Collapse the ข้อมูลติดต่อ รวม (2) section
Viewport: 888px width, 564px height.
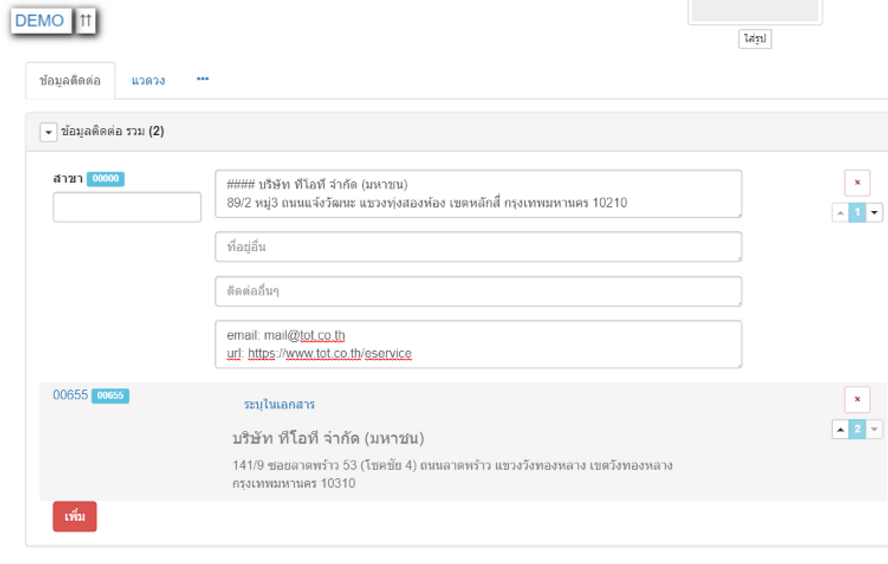48,132
